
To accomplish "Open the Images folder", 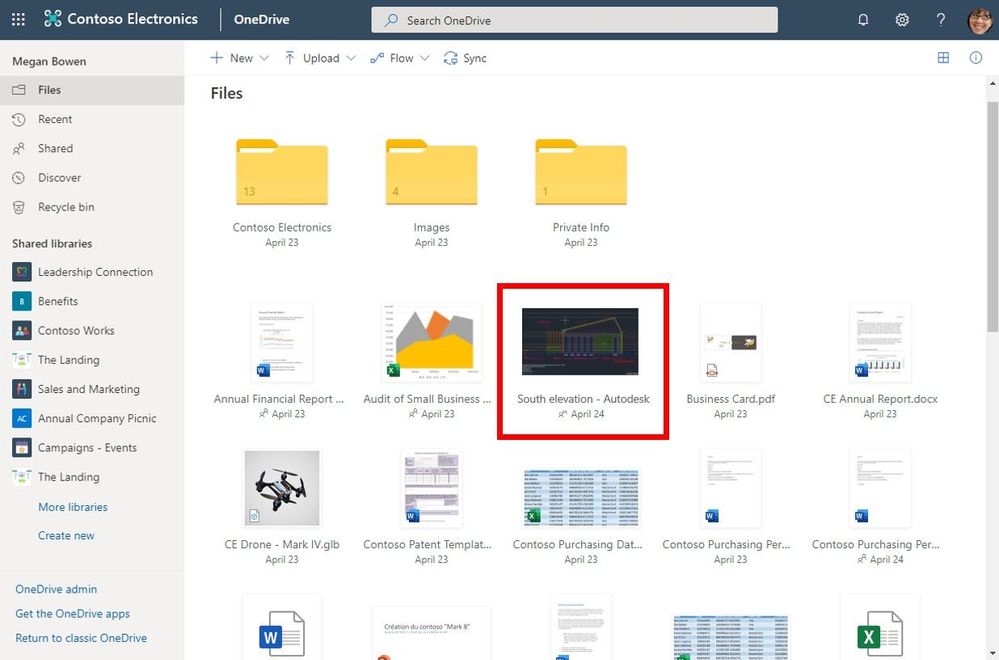I will 431,172.
